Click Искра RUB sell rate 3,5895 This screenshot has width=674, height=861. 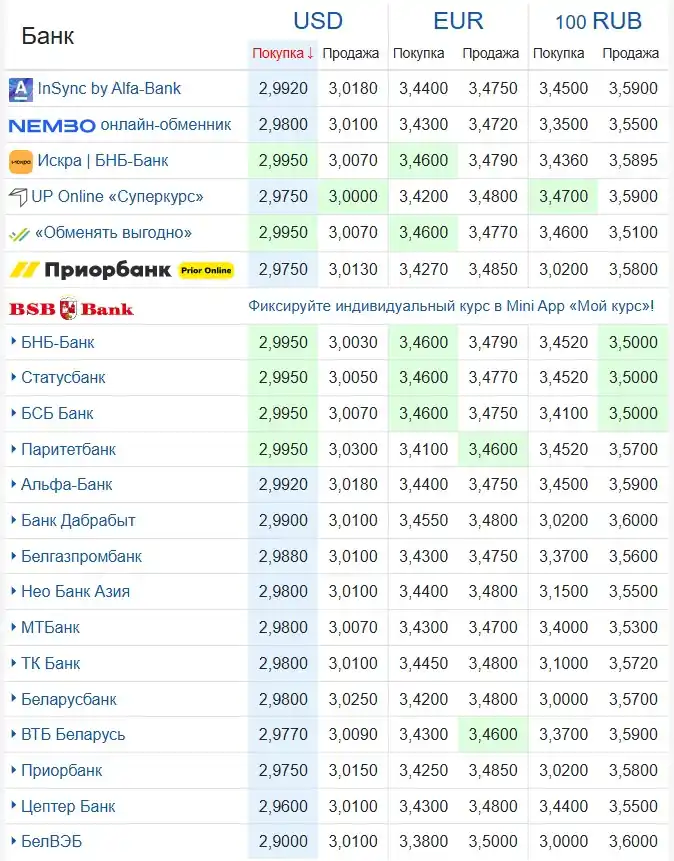coord(633,160)
